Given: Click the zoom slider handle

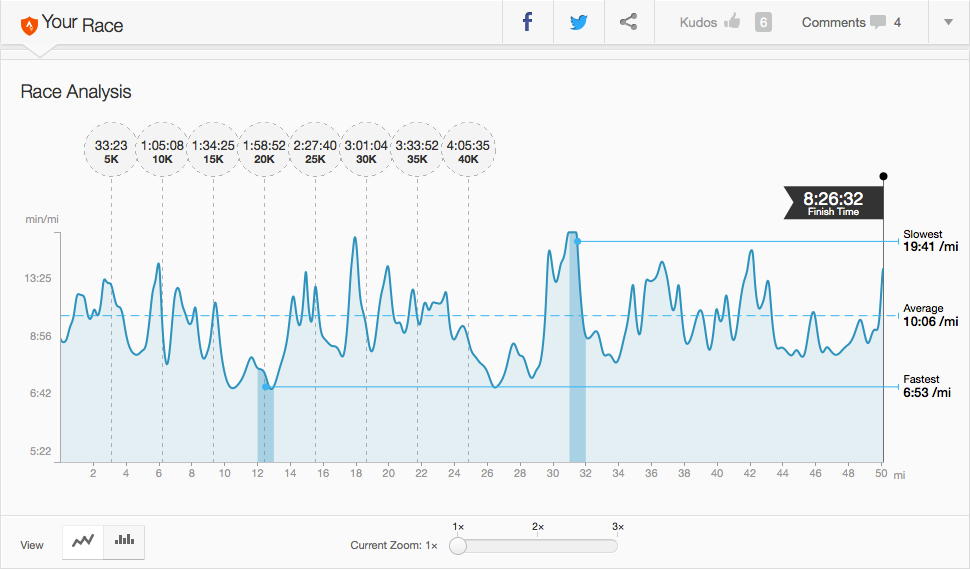Looking at the screenshot, I should click(x=458, y=546).
